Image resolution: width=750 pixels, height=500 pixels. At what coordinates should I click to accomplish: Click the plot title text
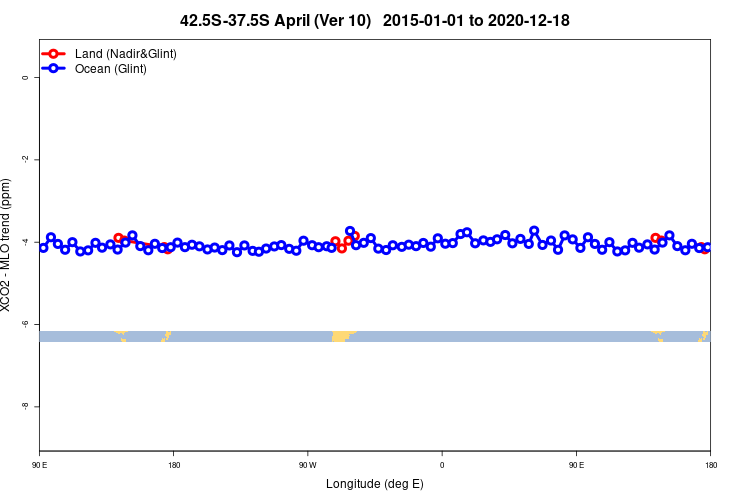coord(375,21)
